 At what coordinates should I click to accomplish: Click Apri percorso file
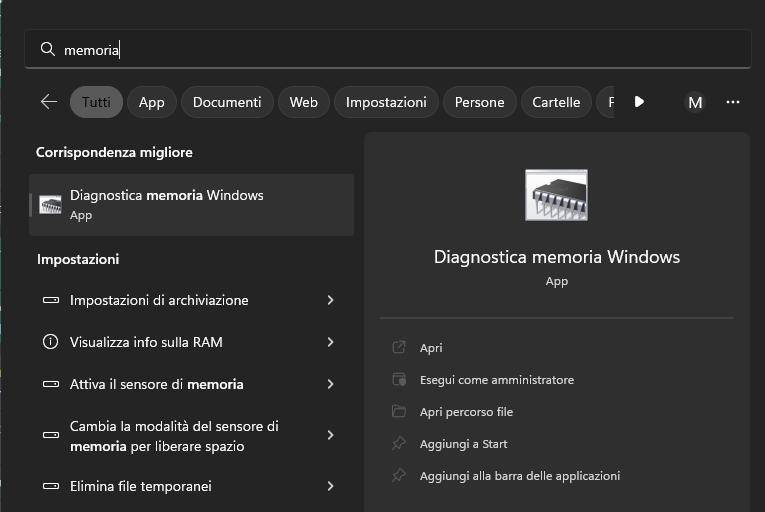(466, 412)
